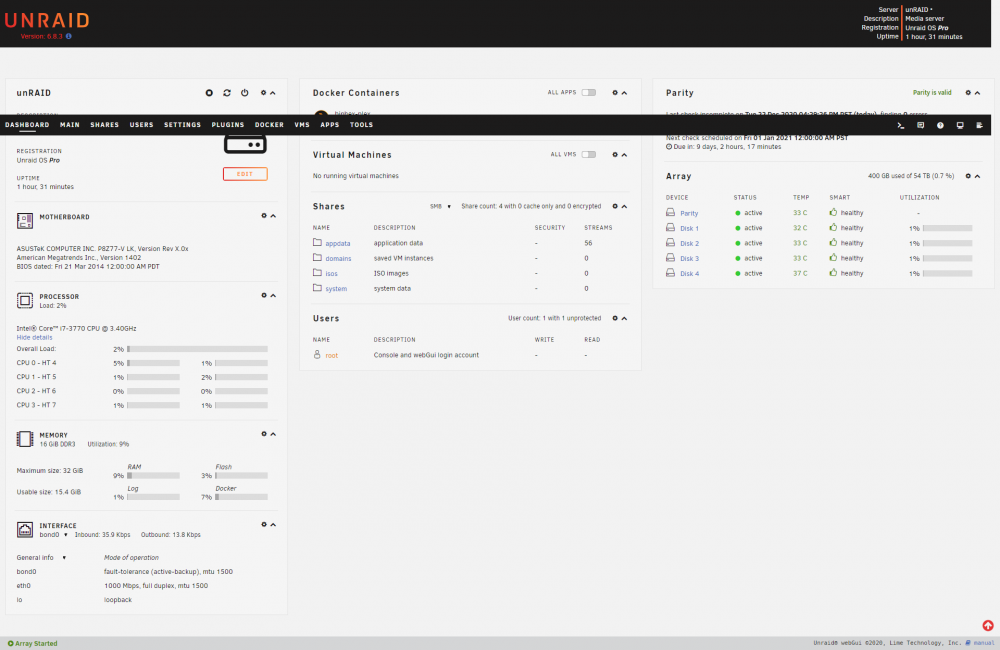
Task: Go to the Main tab
Action: (x=70, y=125)
